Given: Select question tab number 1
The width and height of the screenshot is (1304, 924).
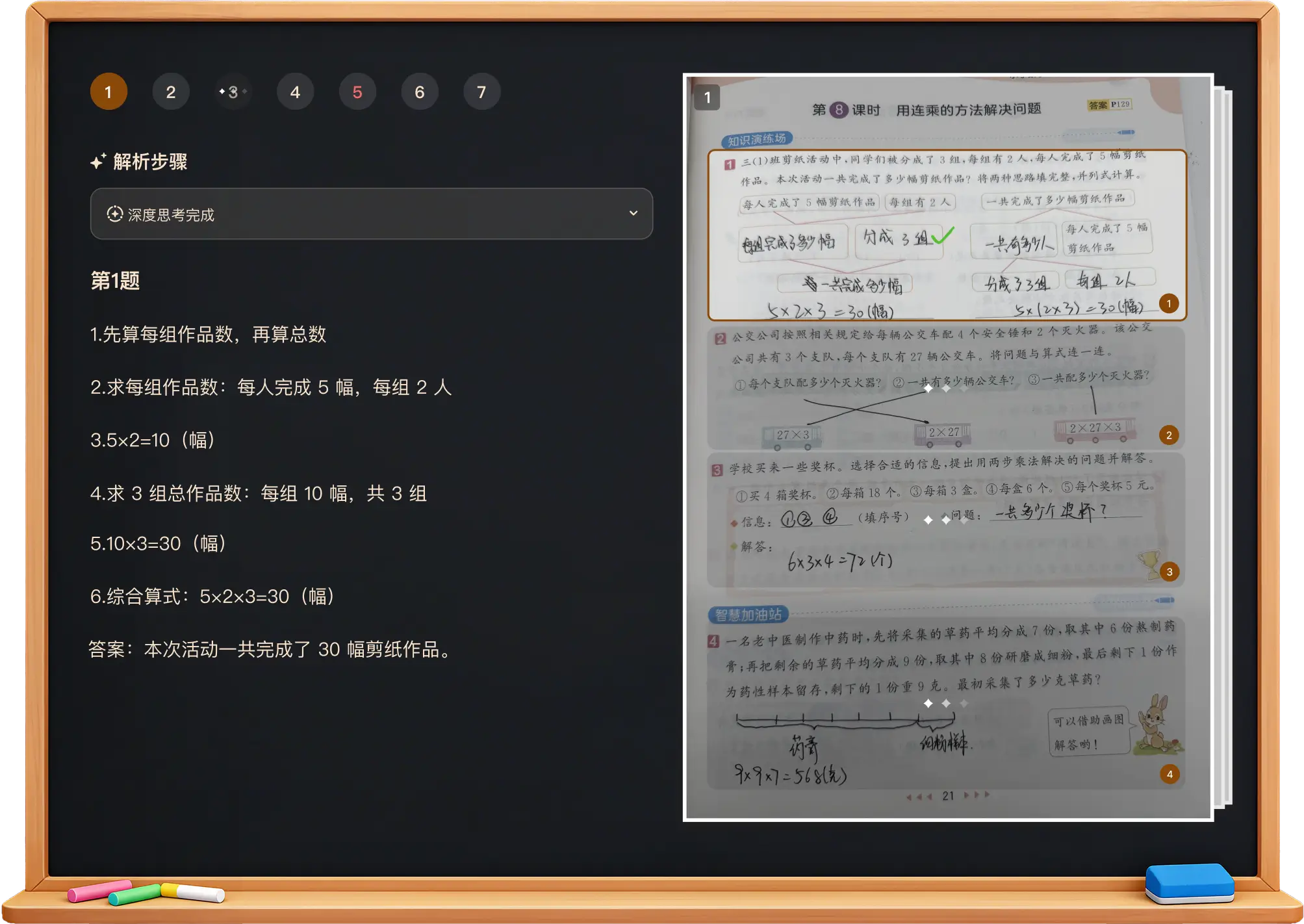Looking at the screenshot, I should pyautogui.click(x=109, y=92).
